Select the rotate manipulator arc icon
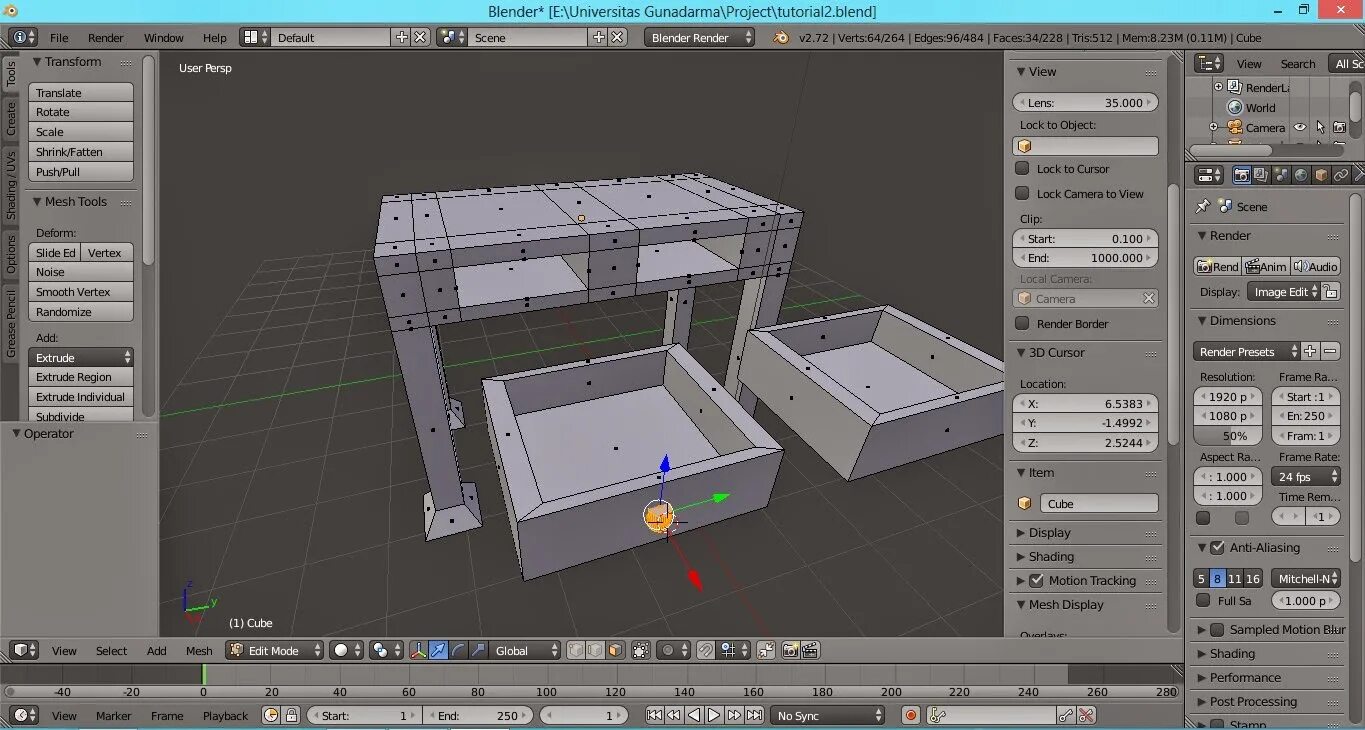 [458, 650]
